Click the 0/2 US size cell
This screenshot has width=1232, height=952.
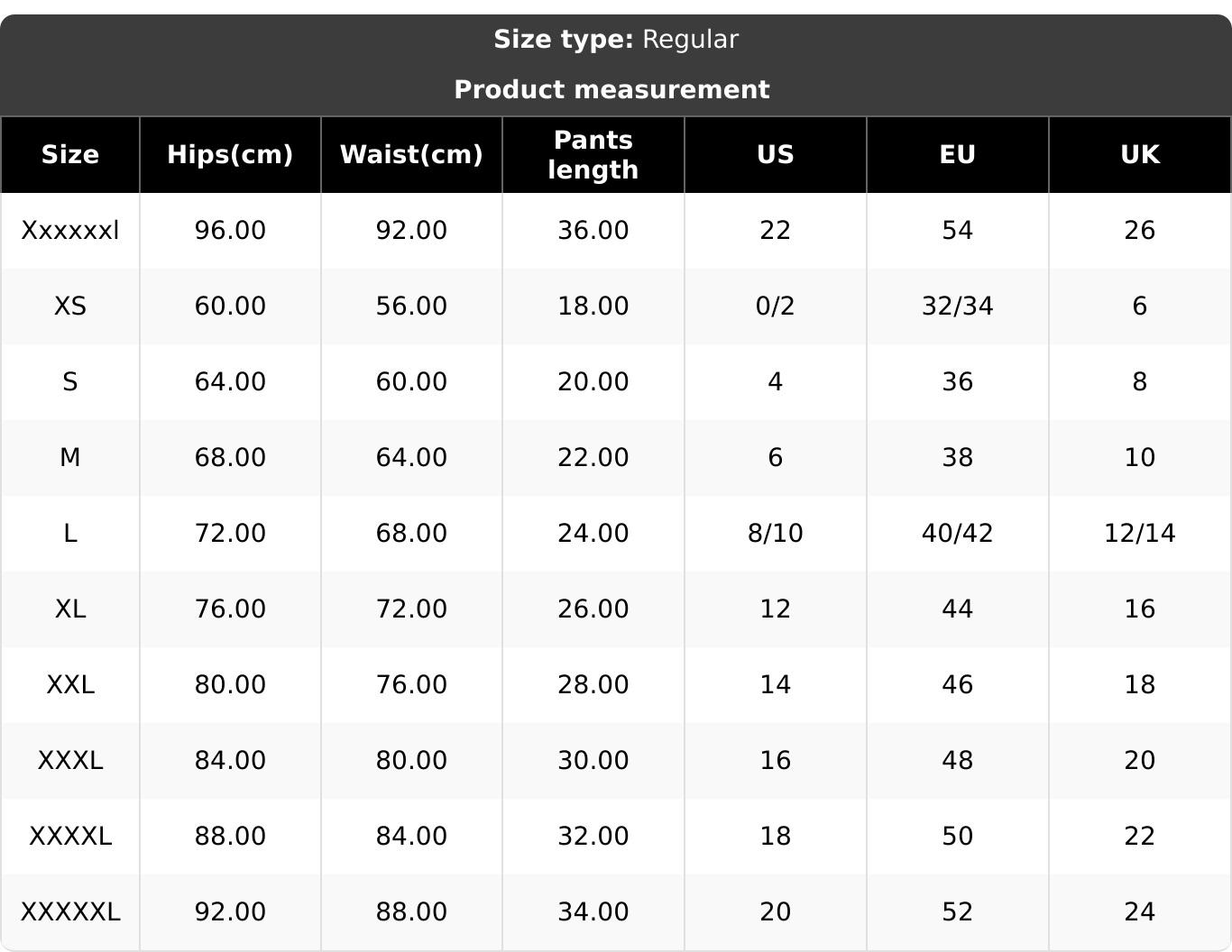[776, 307]
